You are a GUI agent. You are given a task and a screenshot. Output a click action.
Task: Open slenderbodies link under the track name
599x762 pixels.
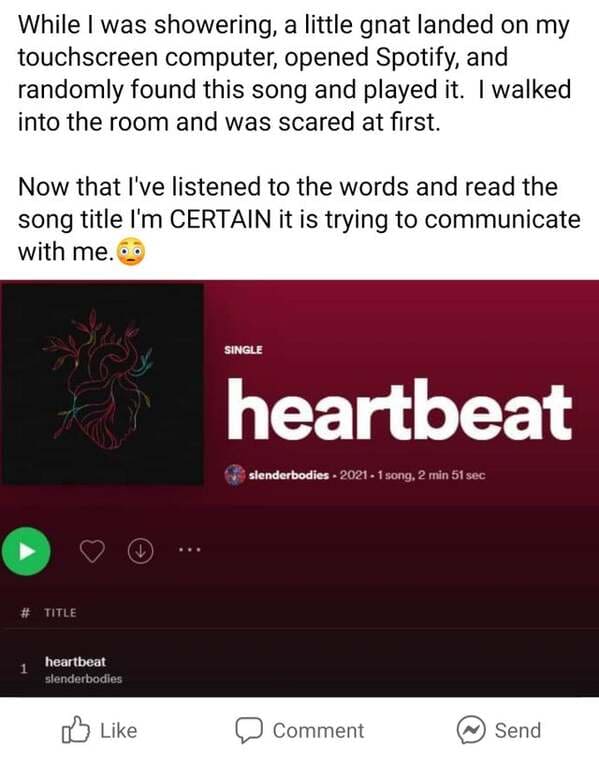83,679
